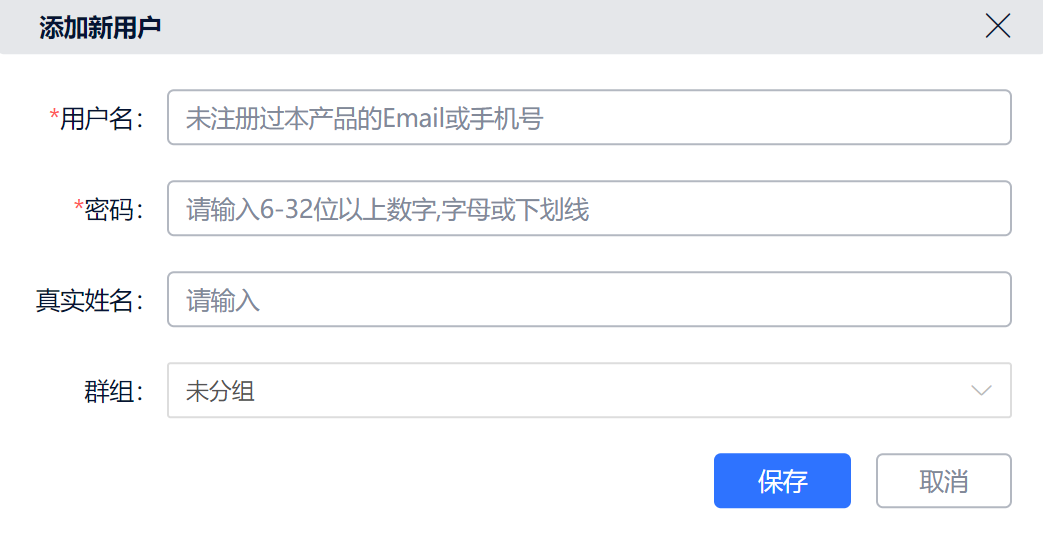Image resolution: width=1043 pixels, height=540 pixels.
Task: Save the new user with 保存
Action: (x=782, y=481)
